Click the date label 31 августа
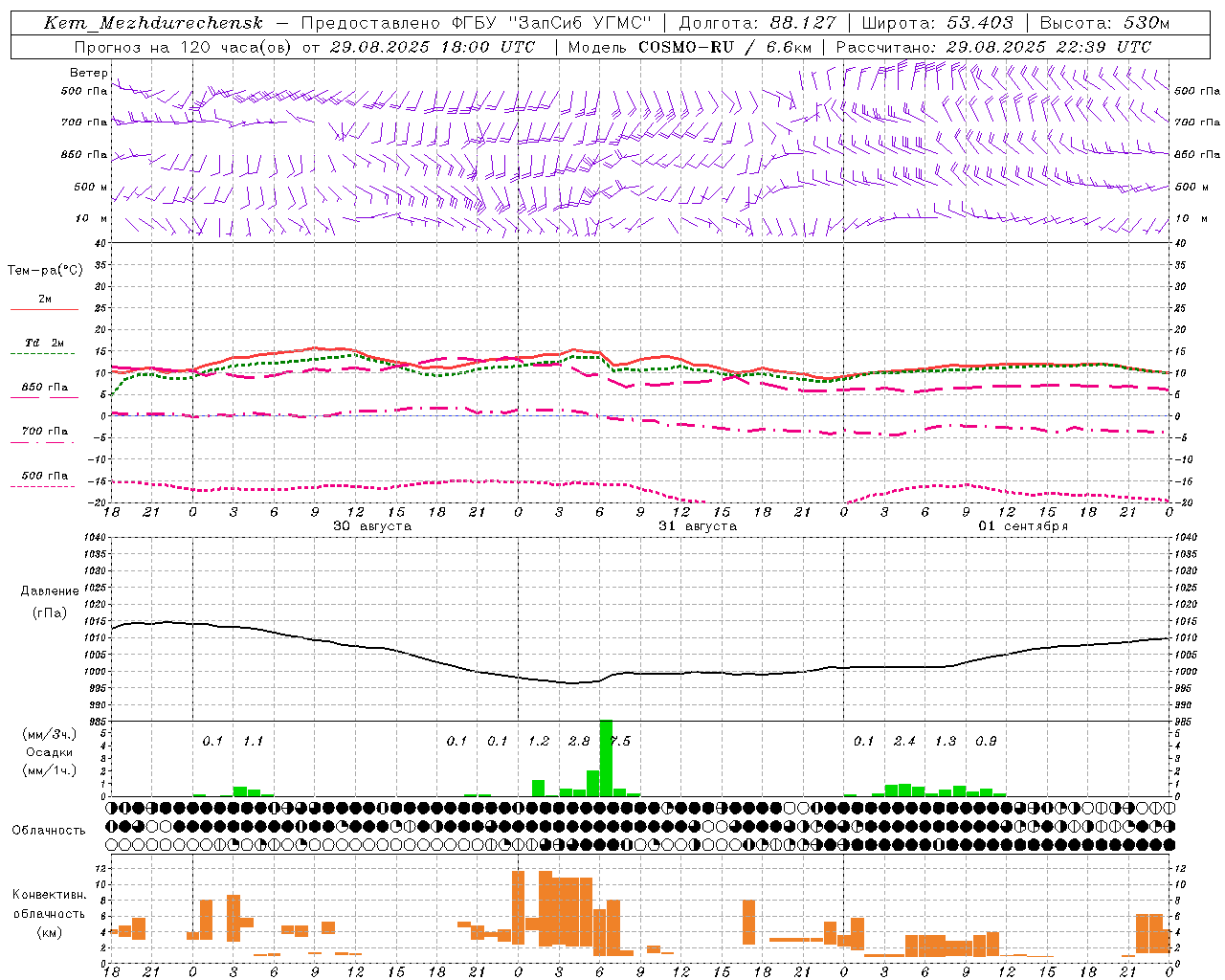This screenshot has width=1225, height=980. pyautogui.click(x=698, y=526)
